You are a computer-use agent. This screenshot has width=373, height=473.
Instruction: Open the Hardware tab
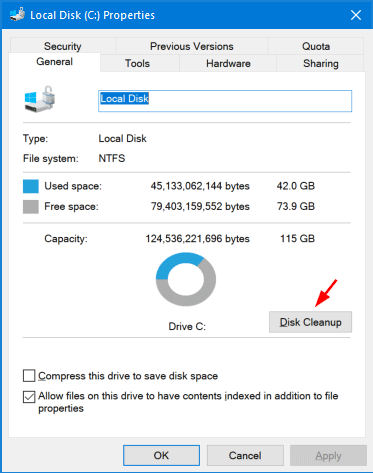pyautogui.click(x=228, y=63)
